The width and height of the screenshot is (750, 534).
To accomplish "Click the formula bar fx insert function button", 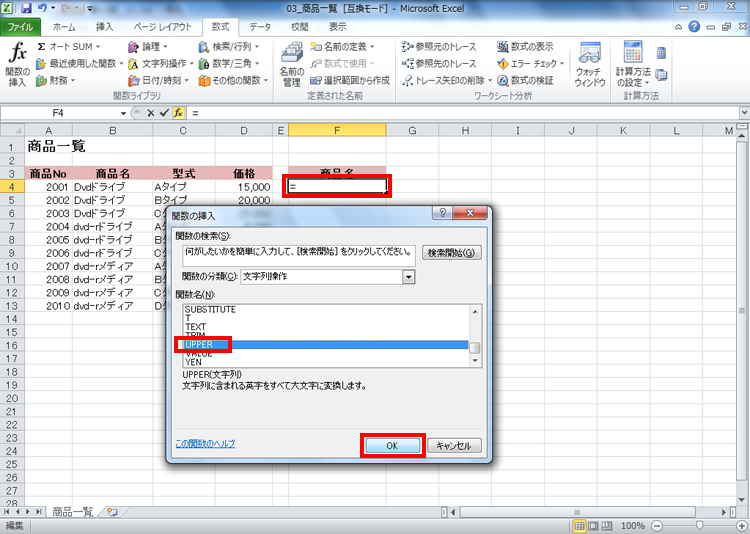I will pos(178,113).
